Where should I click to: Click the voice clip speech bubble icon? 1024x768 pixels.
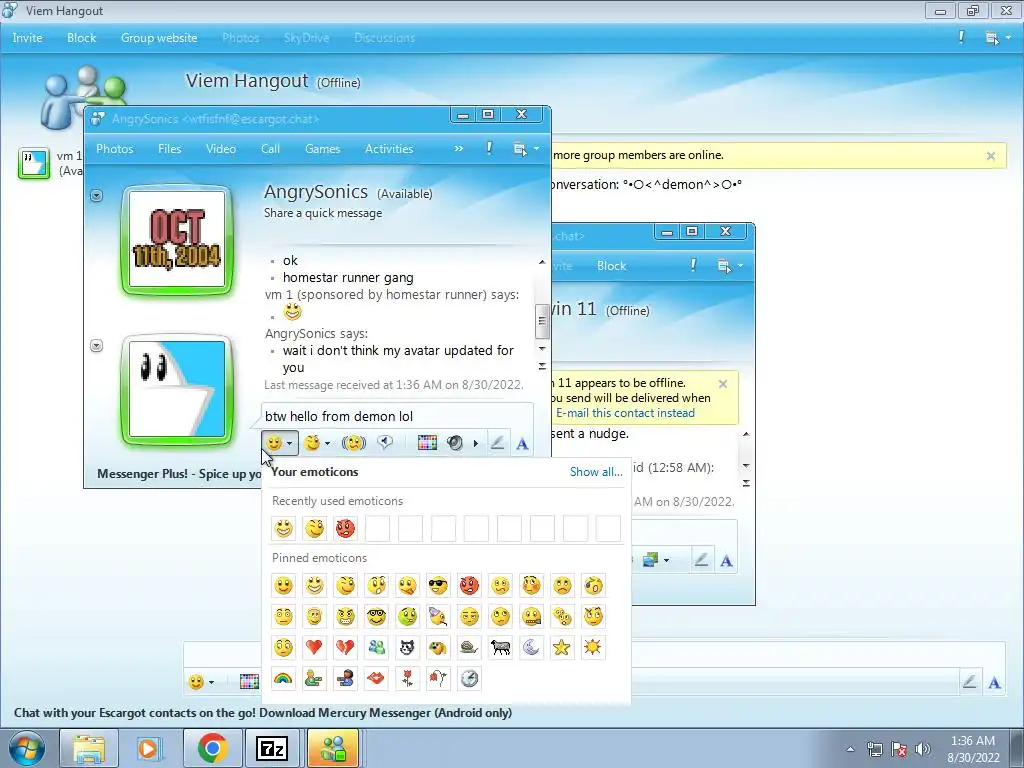click(x=385, y=443)
